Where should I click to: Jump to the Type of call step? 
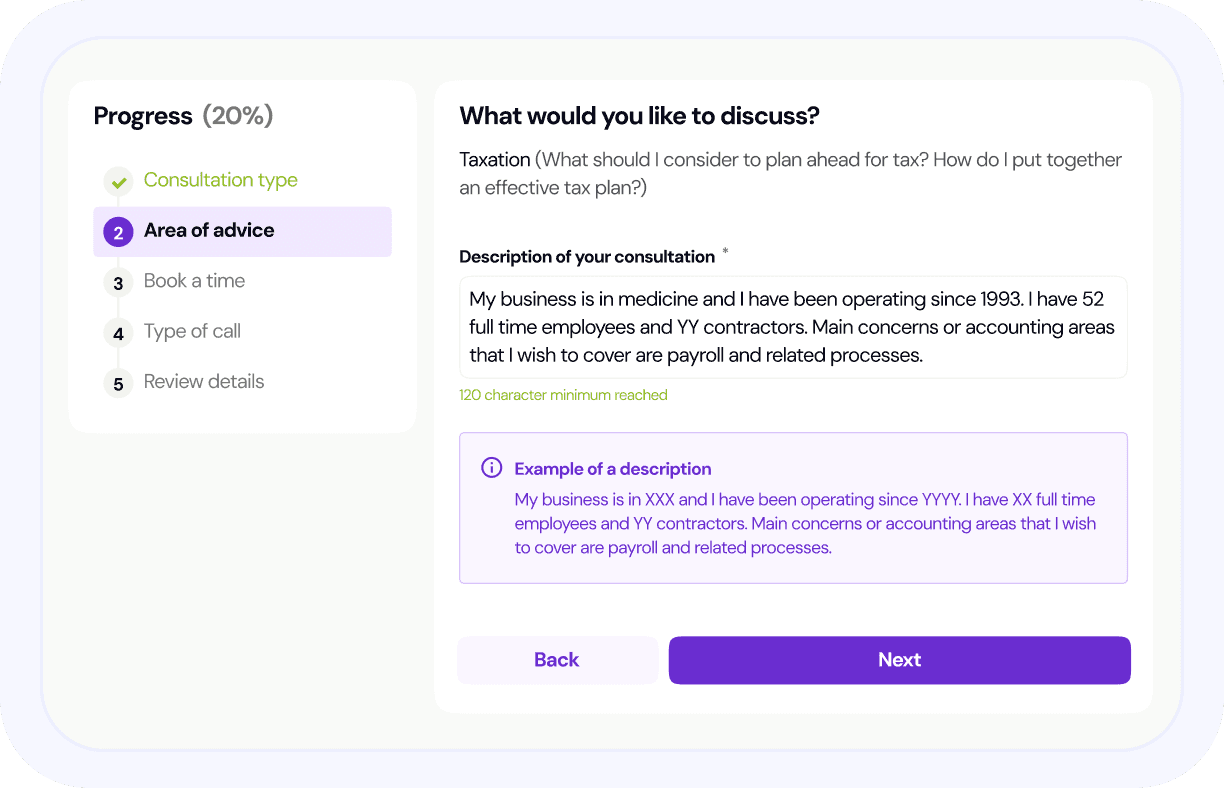pos(192,331)
